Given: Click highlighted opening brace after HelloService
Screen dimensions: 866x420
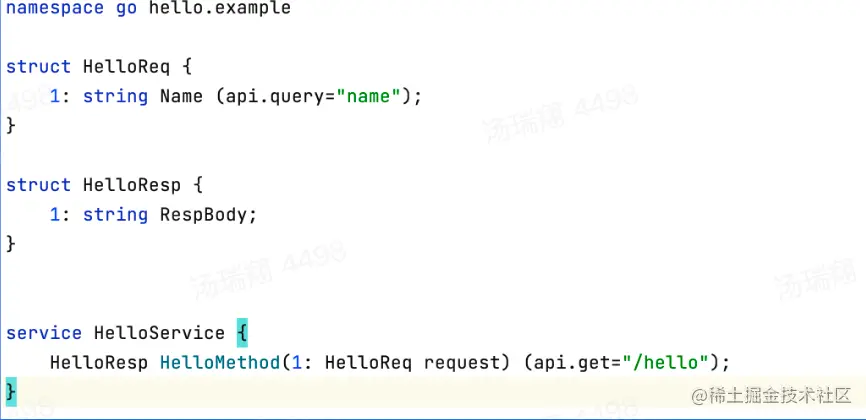Looking at the screenshot, I should pyautogui.click(x=242, y=333).
